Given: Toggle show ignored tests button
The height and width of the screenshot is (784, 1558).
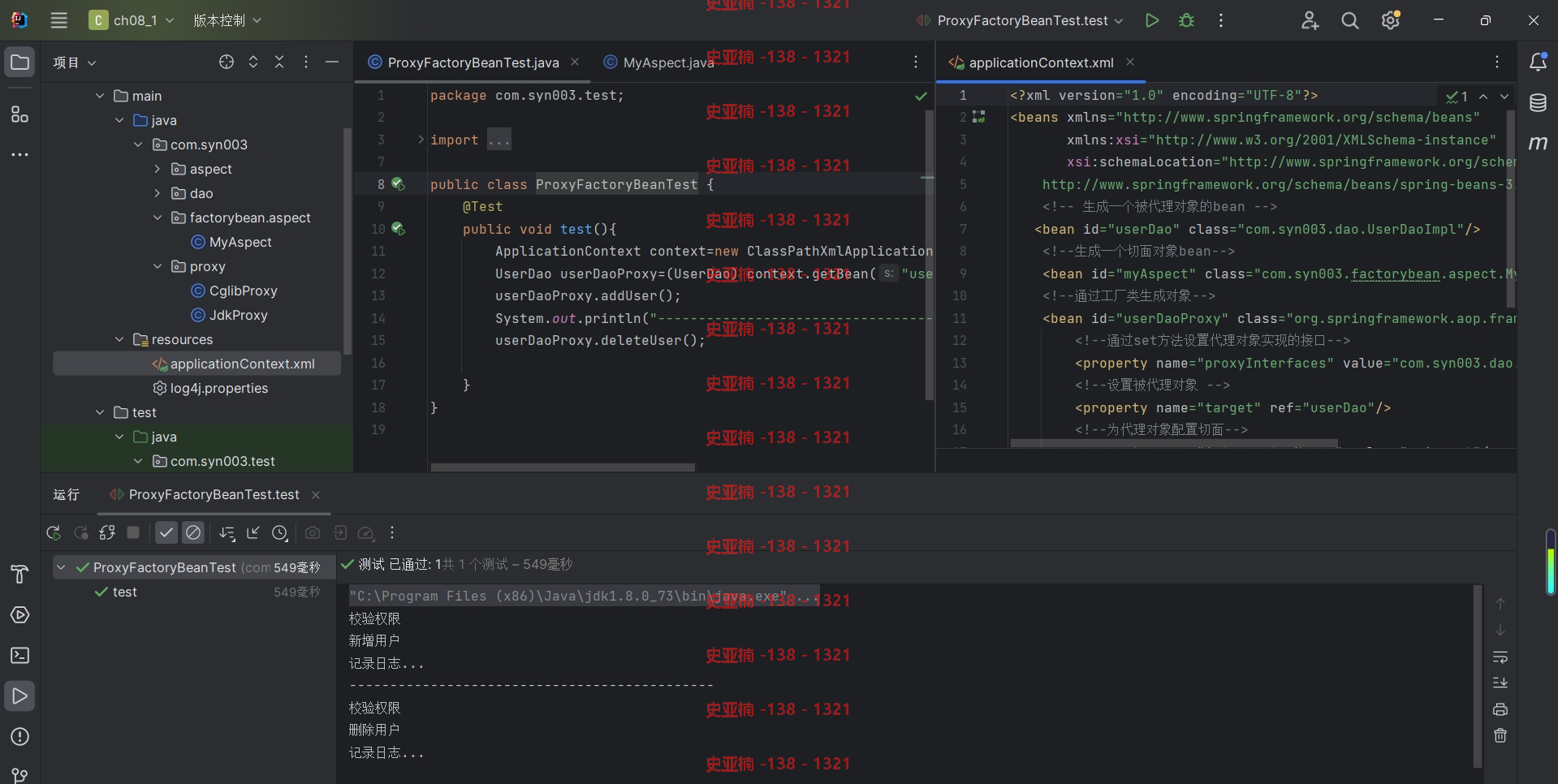Looking at the screenshot, I should click(193, 532).
